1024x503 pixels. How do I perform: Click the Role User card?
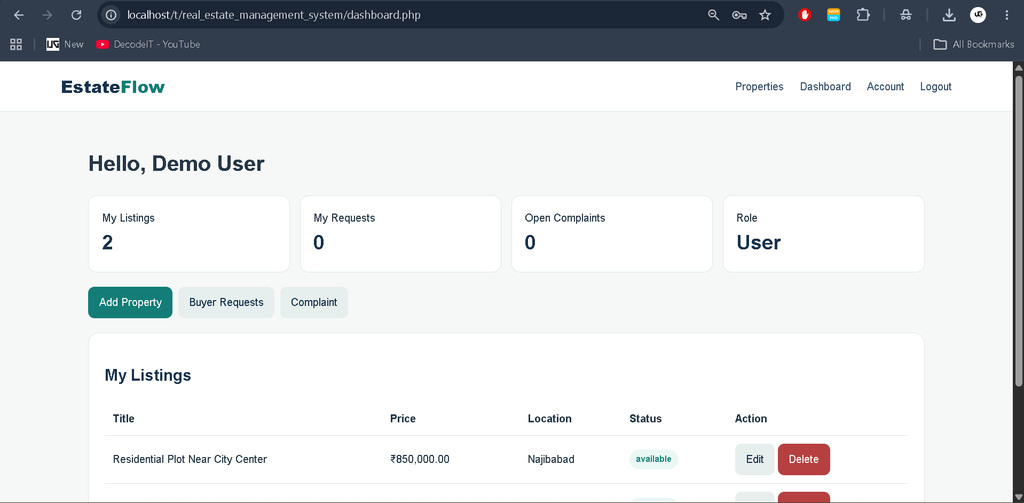[x=824, y=234]
